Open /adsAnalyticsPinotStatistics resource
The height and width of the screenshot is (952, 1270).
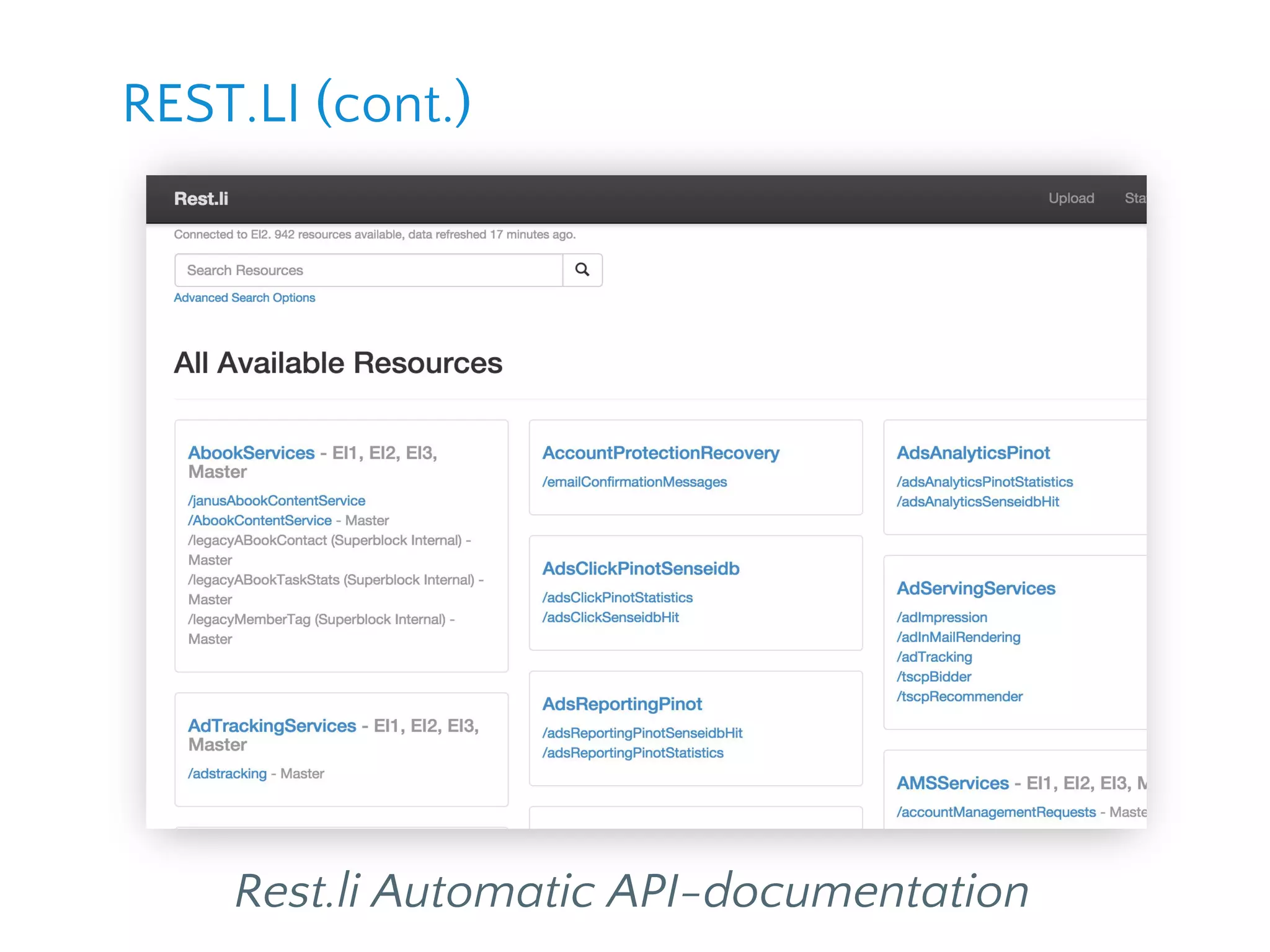point(985,482)
